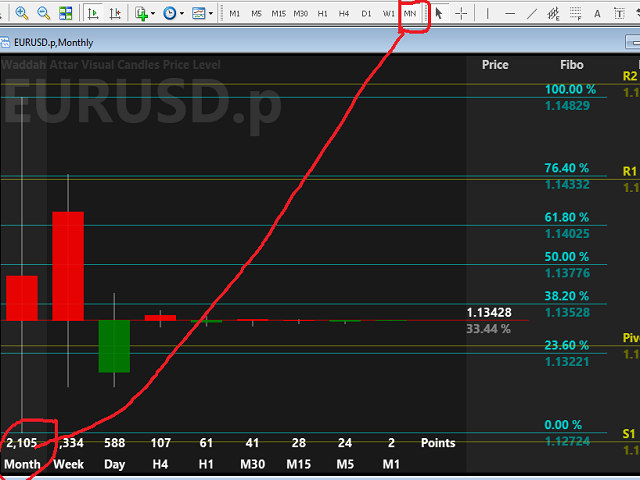640x480 pixels.
Task: Click the 1.13528 price level
Action: point(567,313)
